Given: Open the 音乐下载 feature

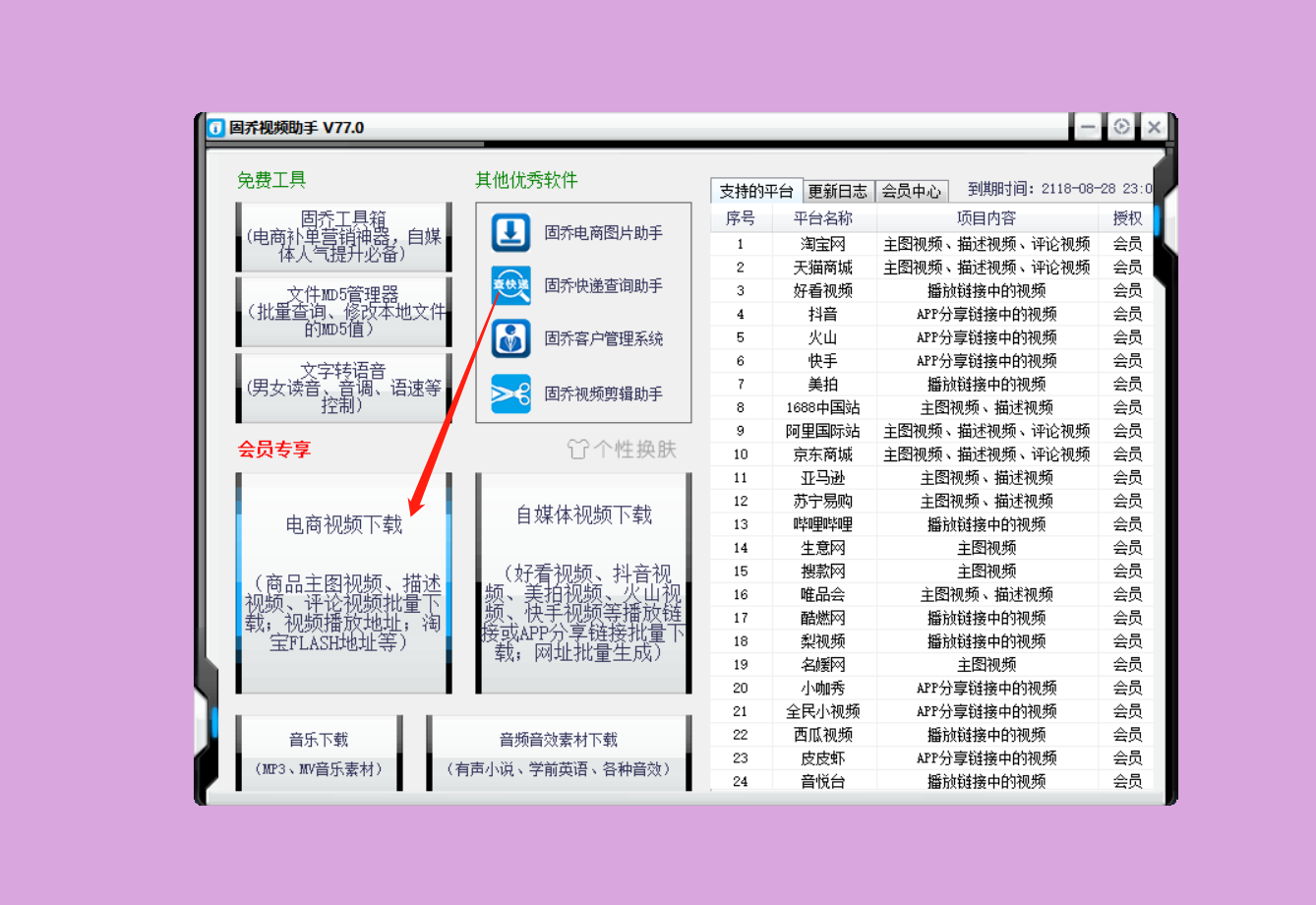Looking at the screenshot, I should (x=319, y=753).
